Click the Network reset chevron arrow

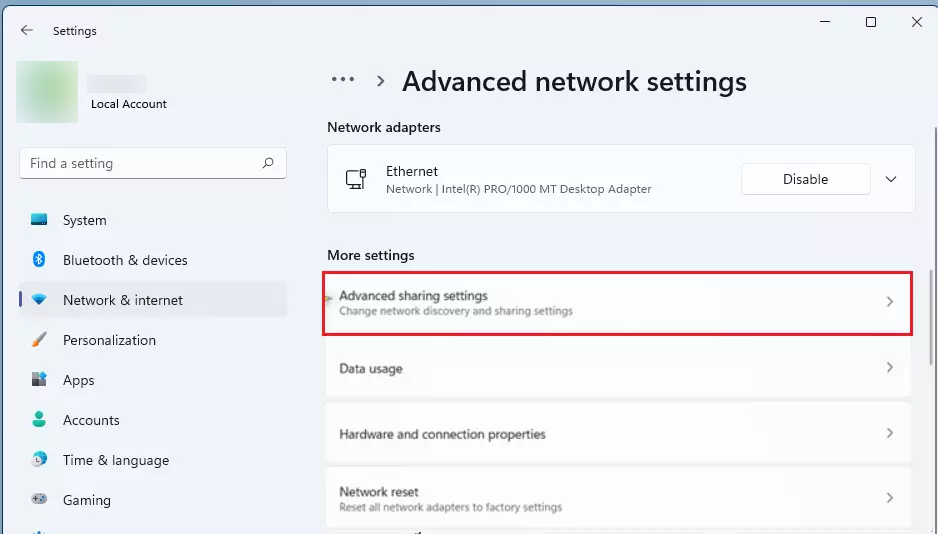[890, 498]
